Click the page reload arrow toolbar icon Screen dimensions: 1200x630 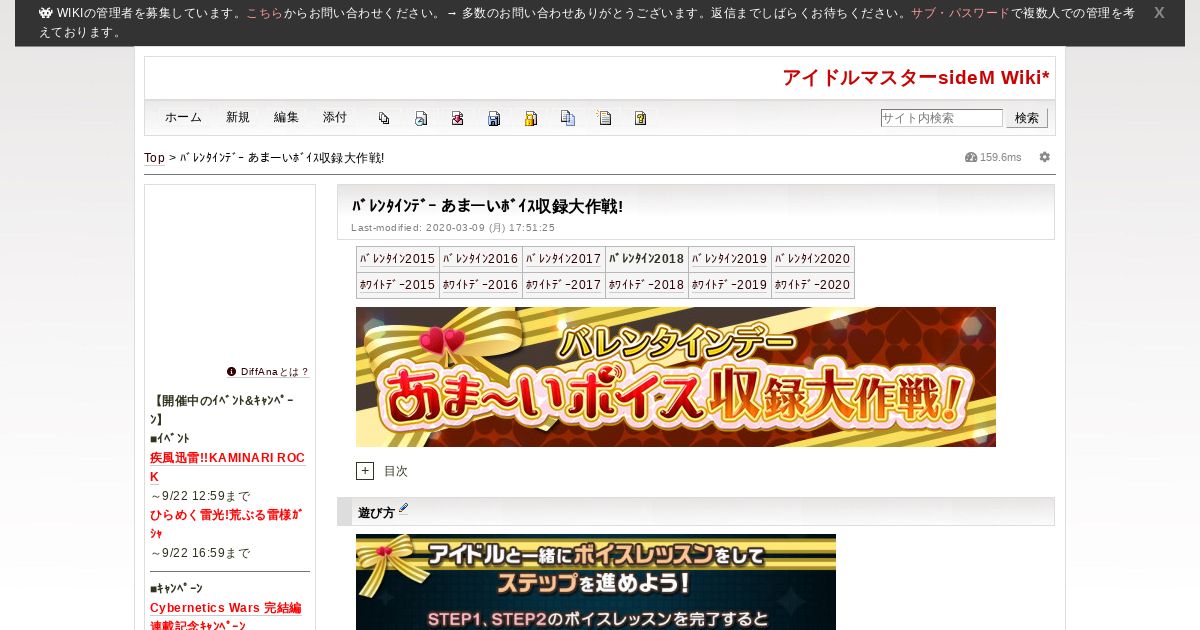pos(421,118)
